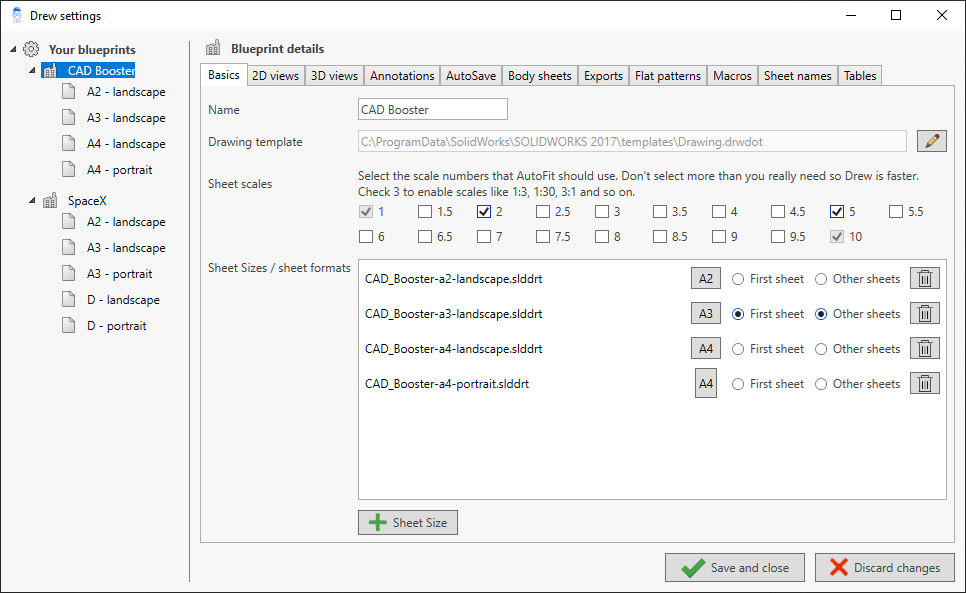Image resolution: width=966 pixels, height=593 pixels.
Task: Select First sheet for CAD_Booster-a2-landscape
Action: pos(740,279)
